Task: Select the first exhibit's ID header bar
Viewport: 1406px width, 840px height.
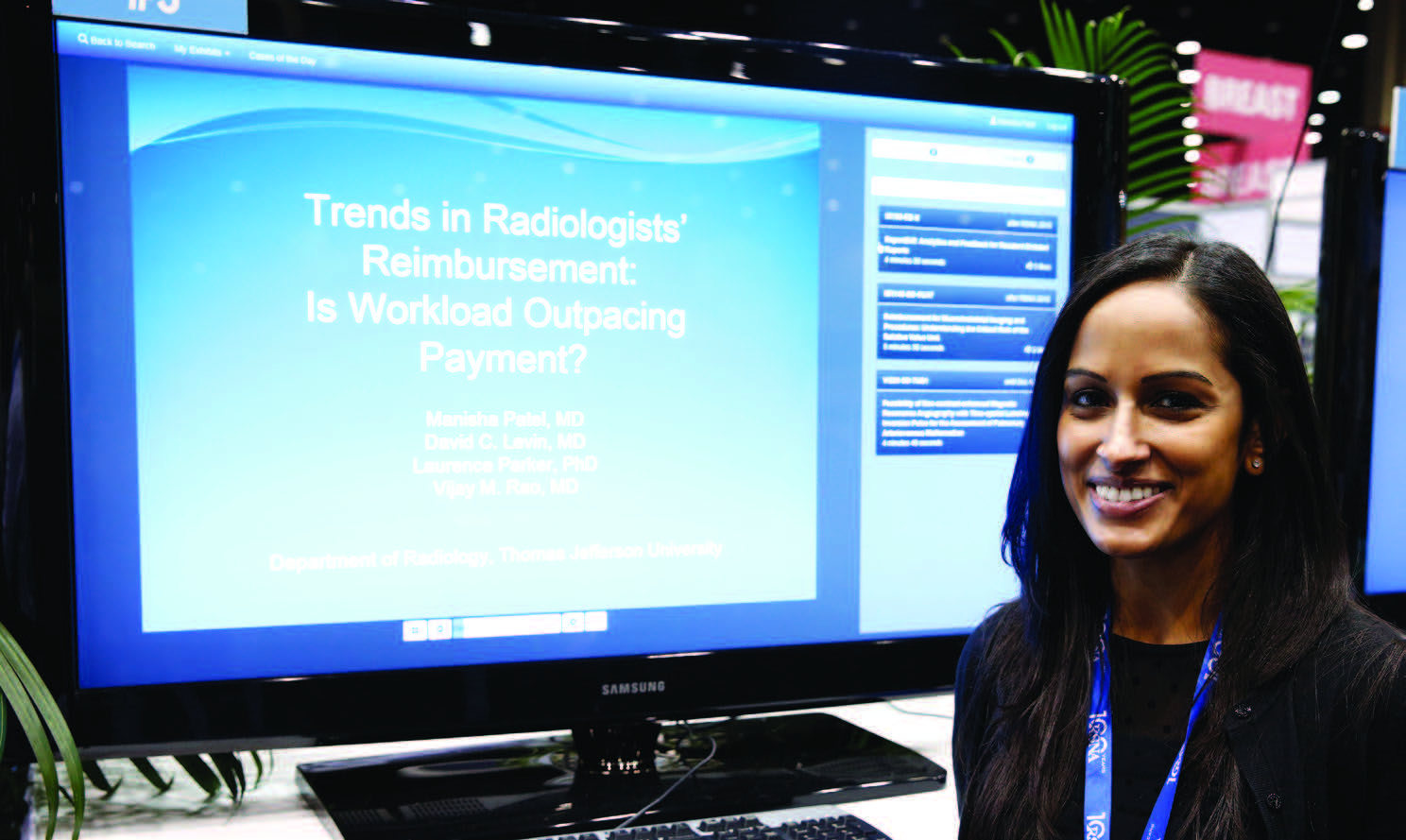Action: 966,219
